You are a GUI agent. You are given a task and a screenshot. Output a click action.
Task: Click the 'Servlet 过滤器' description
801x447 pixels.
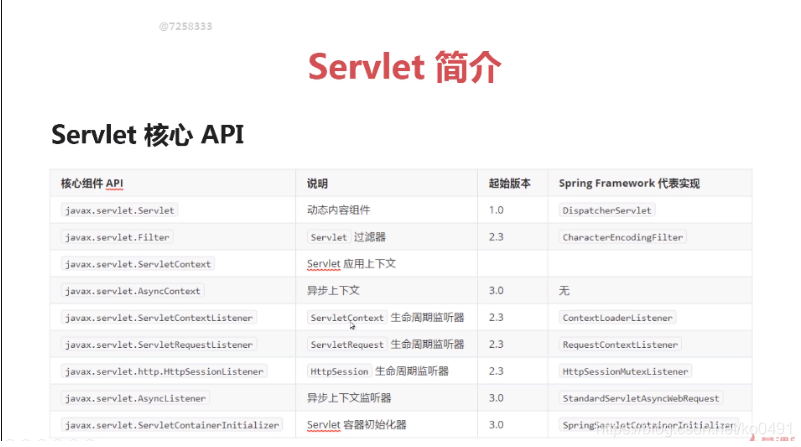click(x=346, y=237)
